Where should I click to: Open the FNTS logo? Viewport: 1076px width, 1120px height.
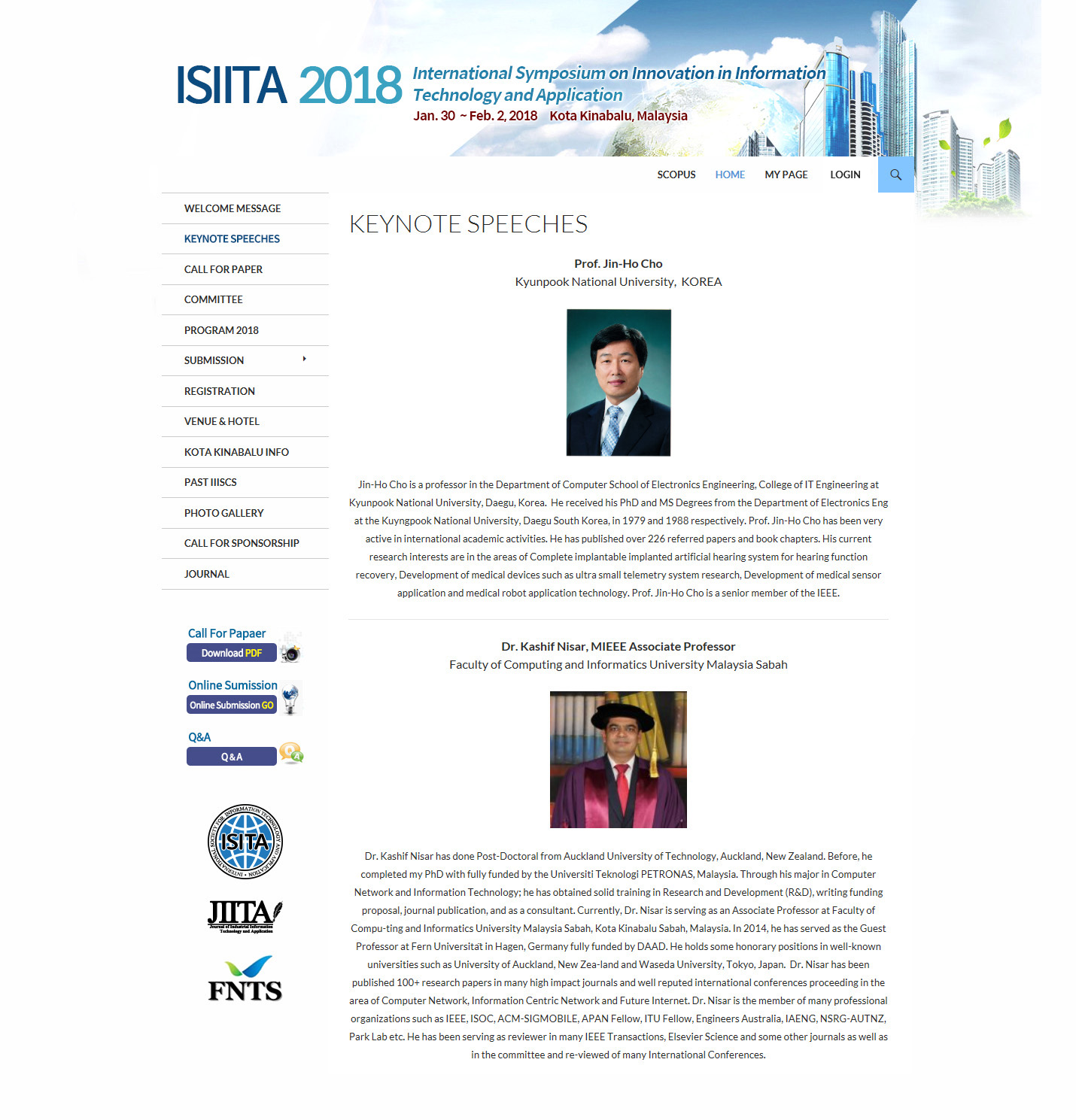click(245, 979)
